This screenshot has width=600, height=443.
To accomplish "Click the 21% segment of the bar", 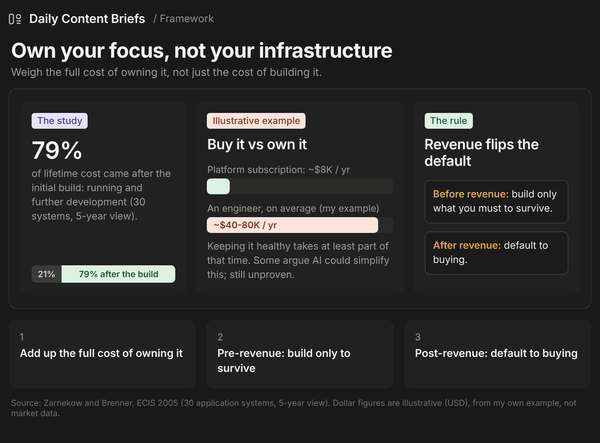I will [46, 274].
